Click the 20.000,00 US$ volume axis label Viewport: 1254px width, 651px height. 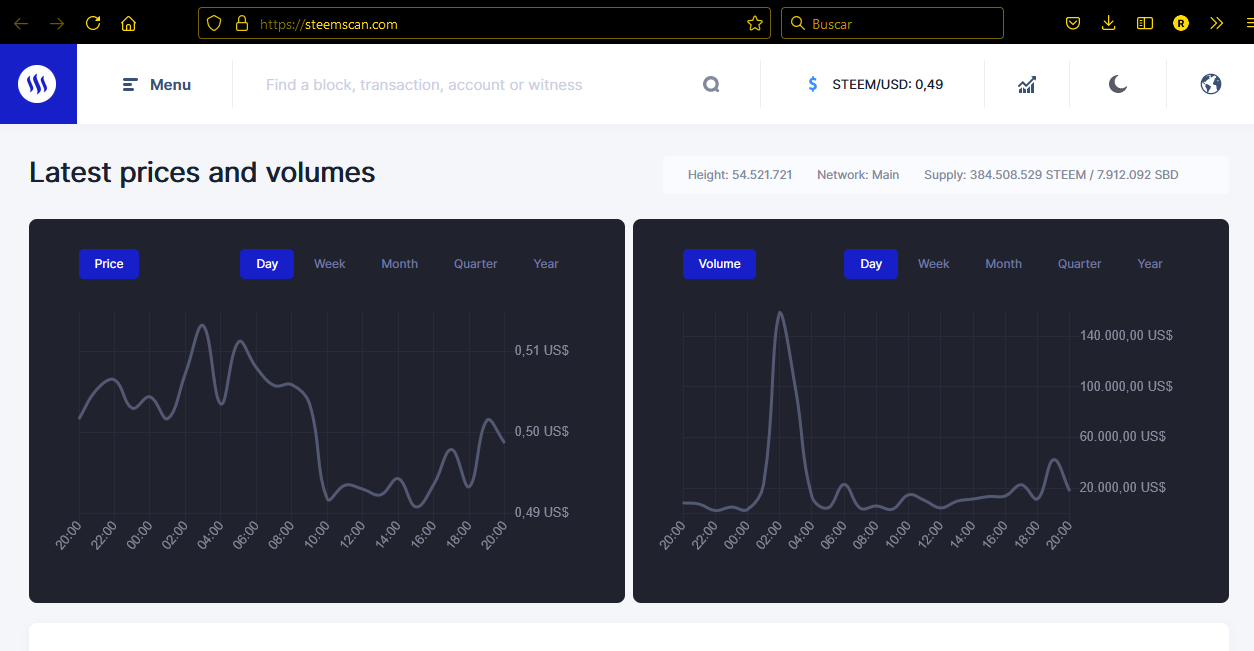(x=1123, y=487)
